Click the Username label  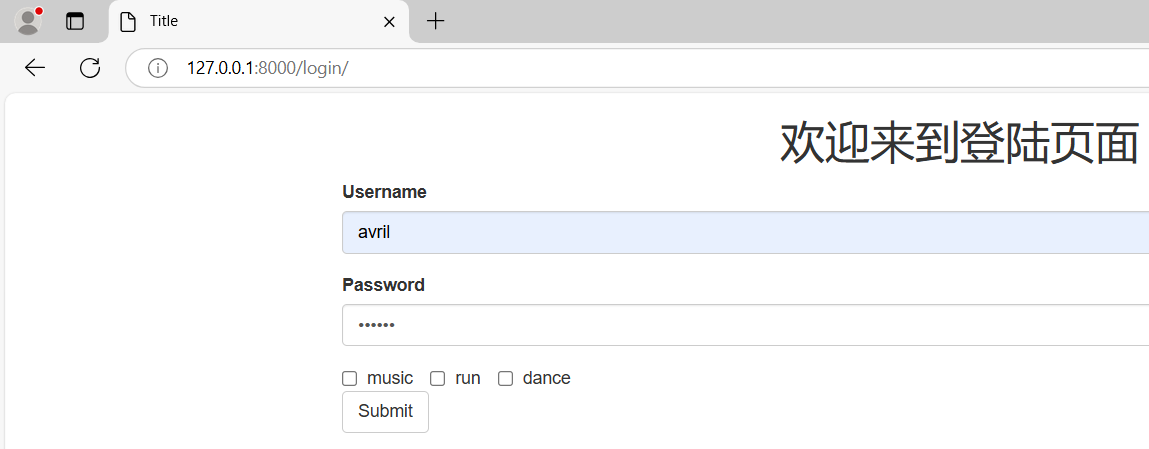coord(384,192)
